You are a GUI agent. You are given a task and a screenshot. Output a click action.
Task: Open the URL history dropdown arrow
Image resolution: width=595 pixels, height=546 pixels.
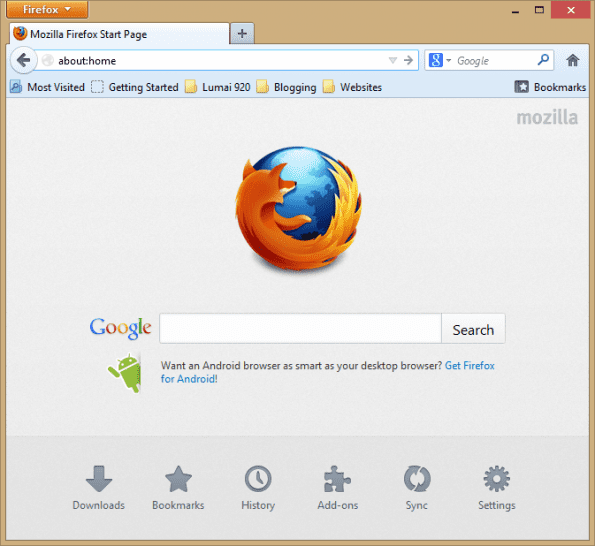[x=393, y=60]
